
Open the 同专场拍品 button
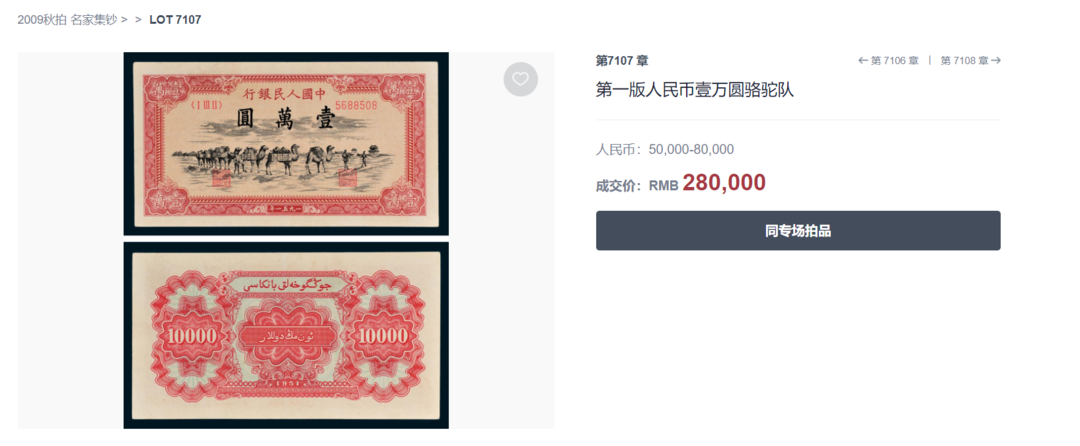coord(798,231)
